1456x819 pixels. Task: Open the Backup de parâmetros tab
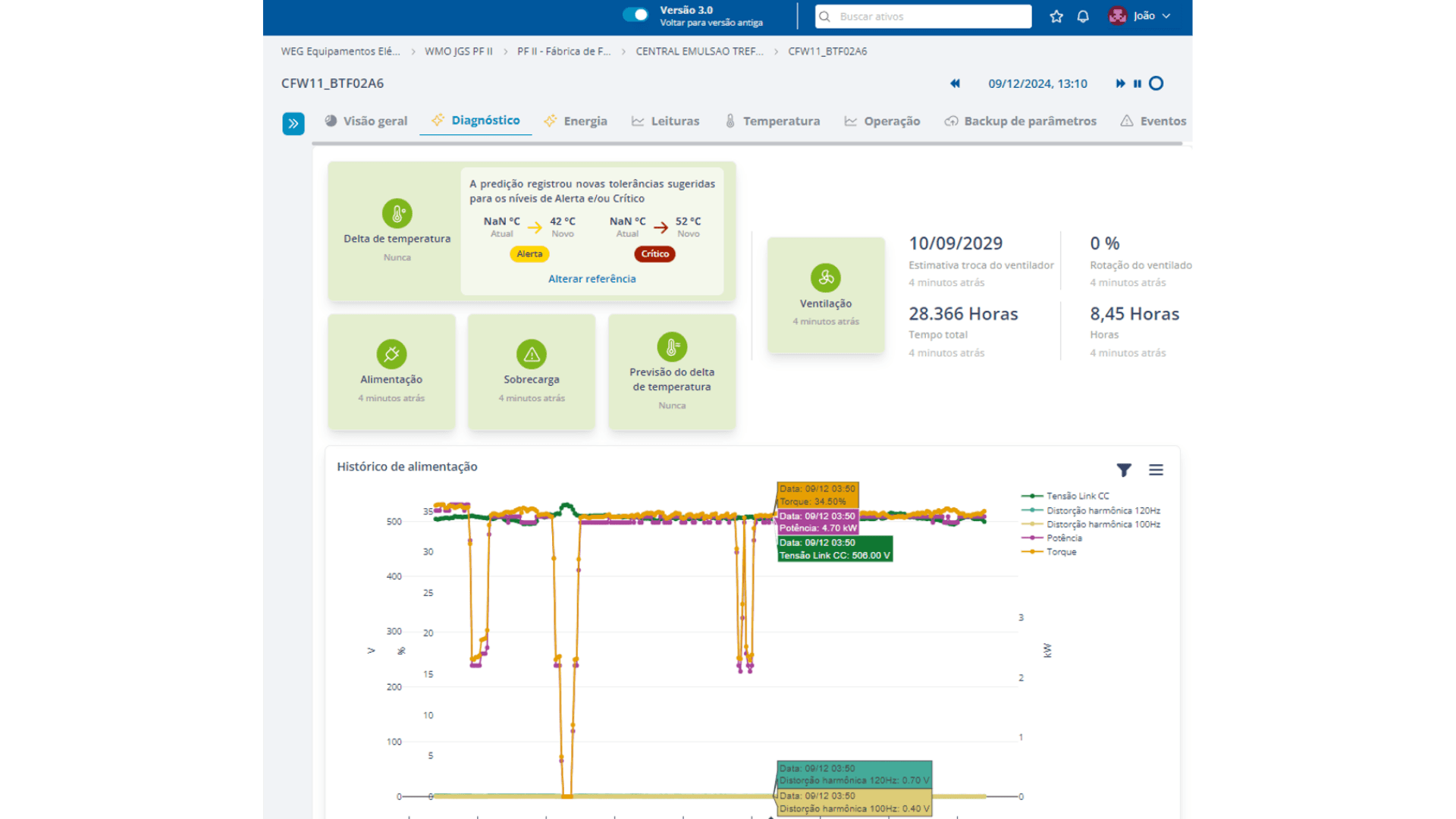click(1021, 121)
